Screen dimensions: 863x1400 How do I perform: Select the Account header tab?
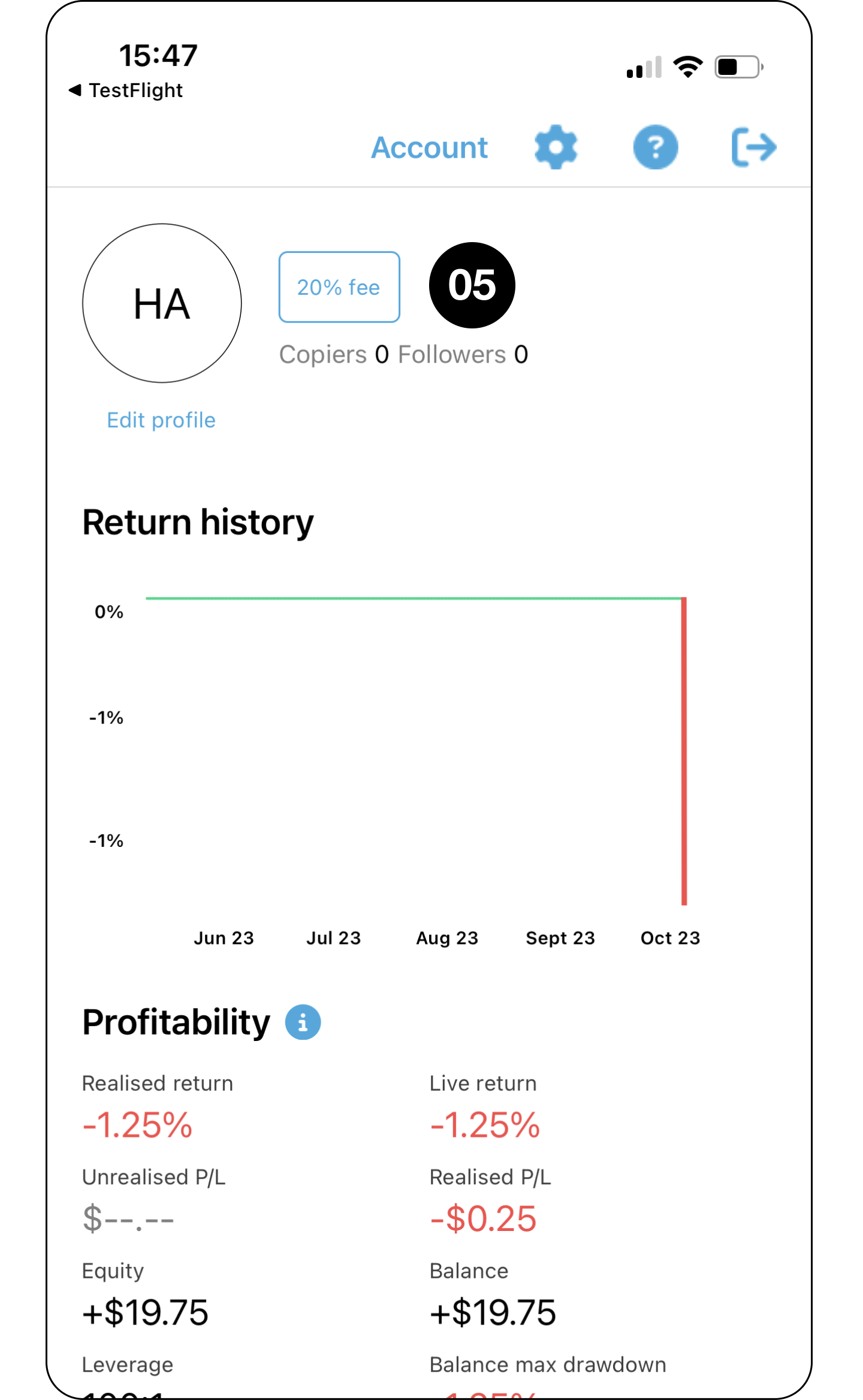pos(429,147)
